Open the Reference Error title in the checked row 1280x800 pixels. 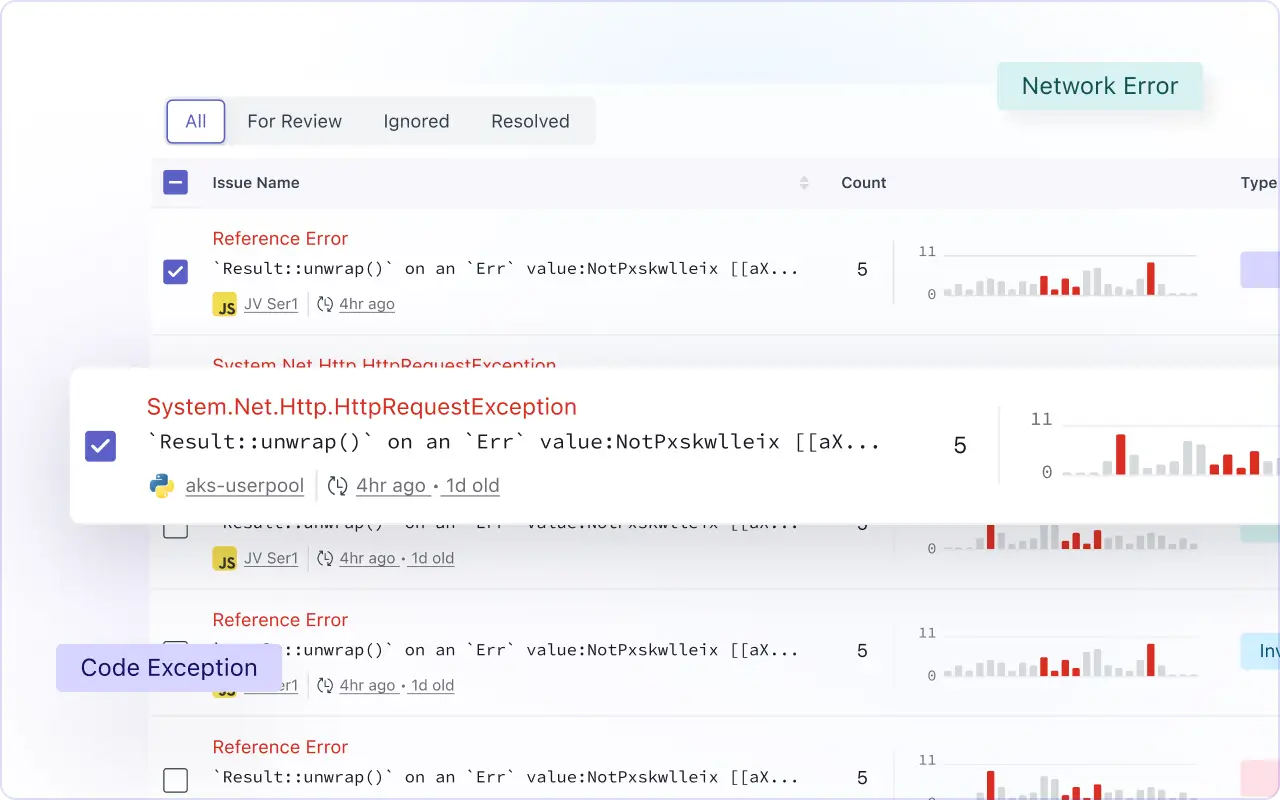click(280, 238)
